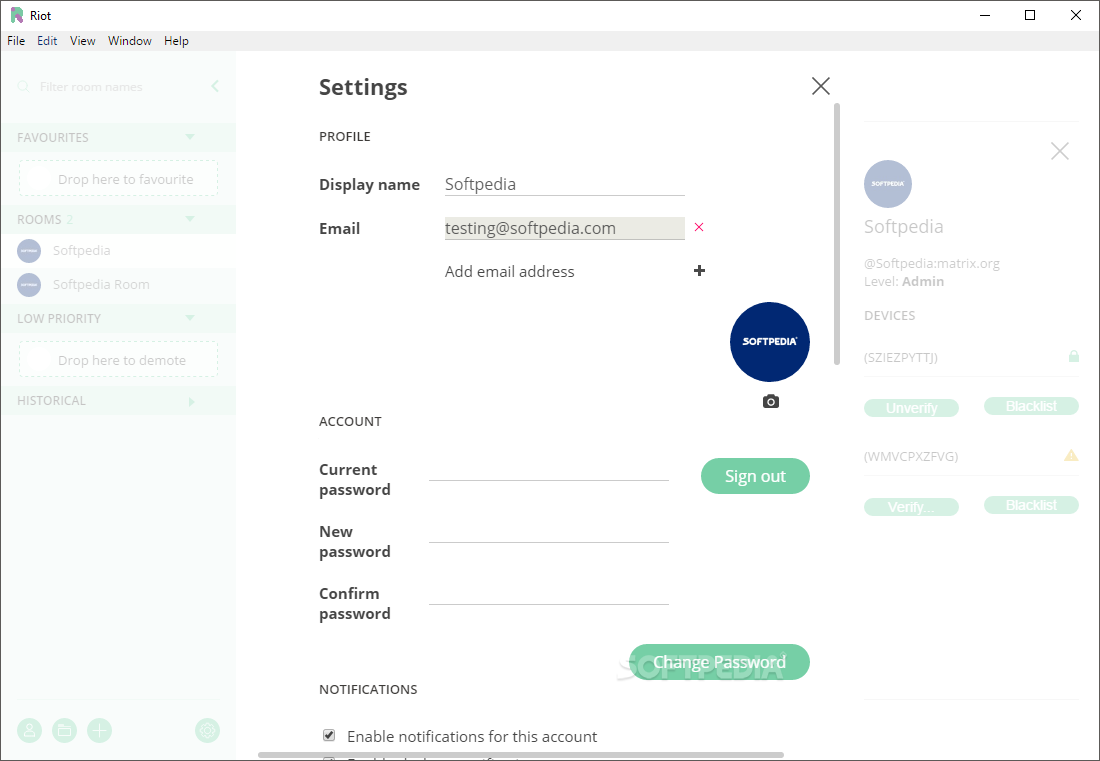Expand the Historical section
Viewport: 1100px width, 761px height.
pyautogui.click(x=192, y=401)
